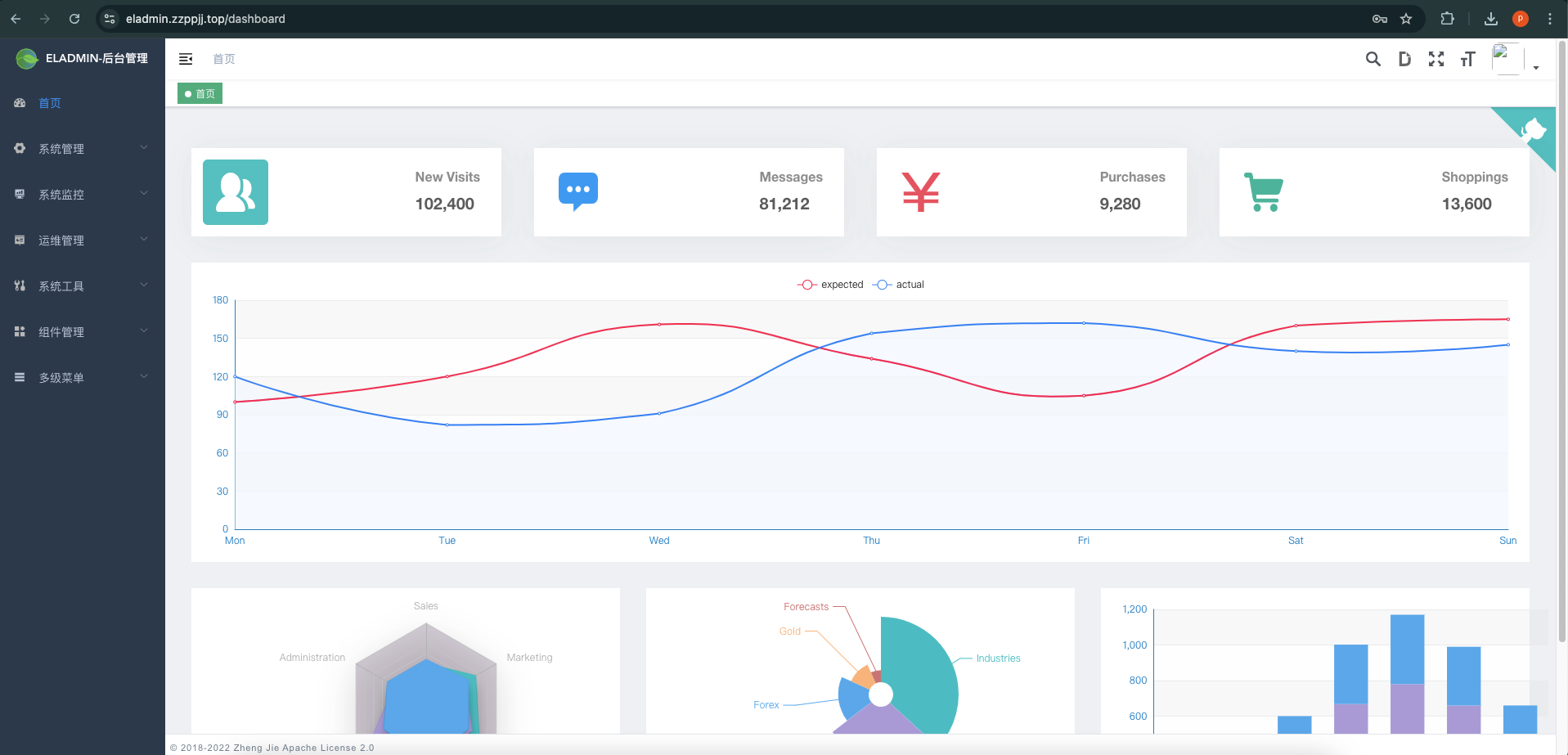Click the ELADMIN-后台管理 logo link
The height and width of the screenshot is (755, 1568).
click(x=82, y=58)
